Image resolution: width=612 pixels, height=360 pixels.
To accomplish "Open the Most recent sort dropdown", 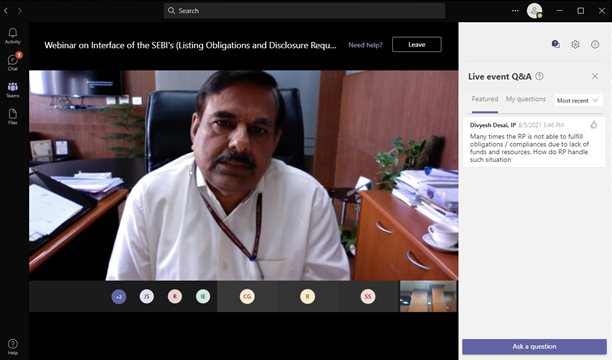I will (x=578, y=100).
